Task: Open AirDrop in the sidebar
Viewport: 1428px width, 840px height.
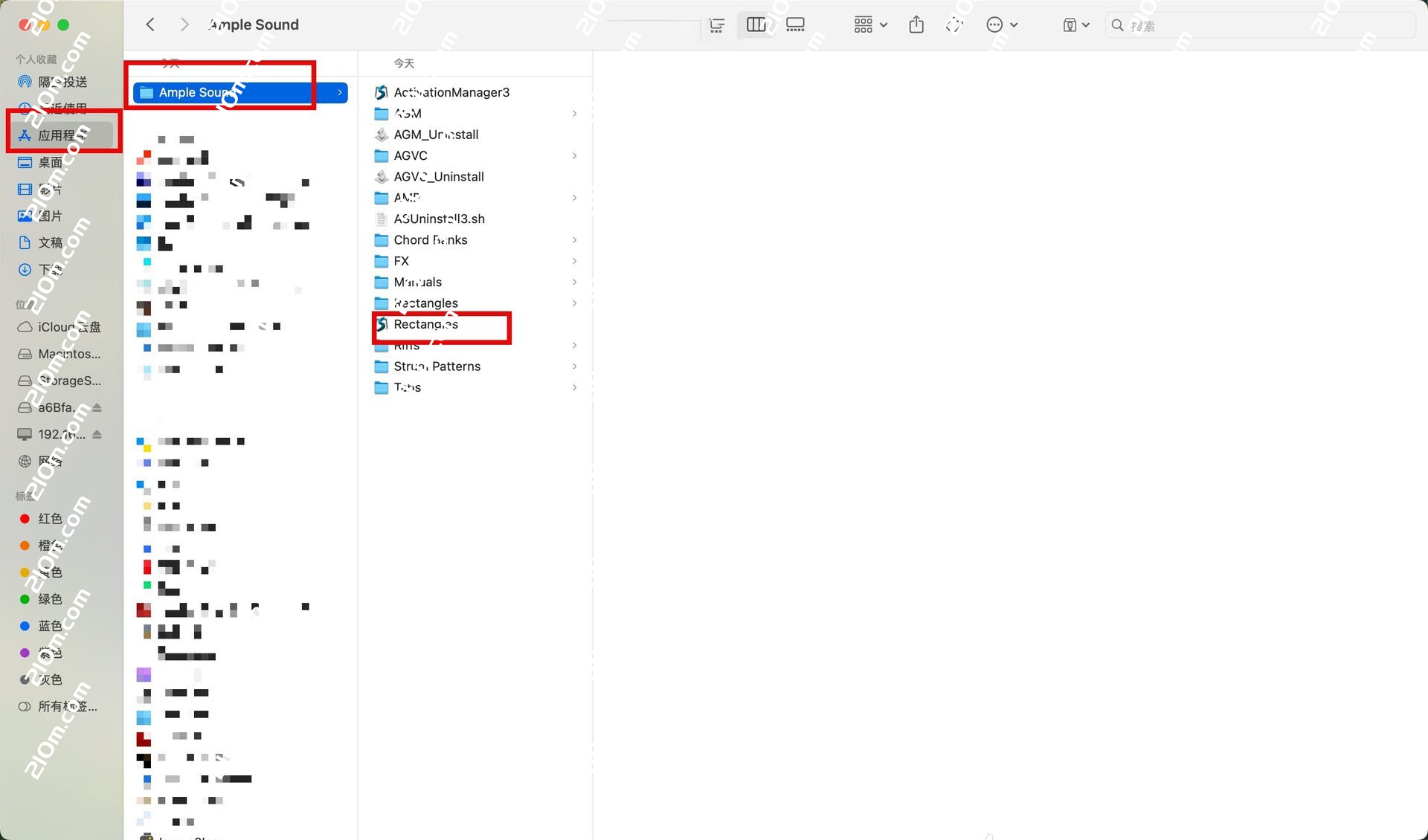Action: pos(63,82)
